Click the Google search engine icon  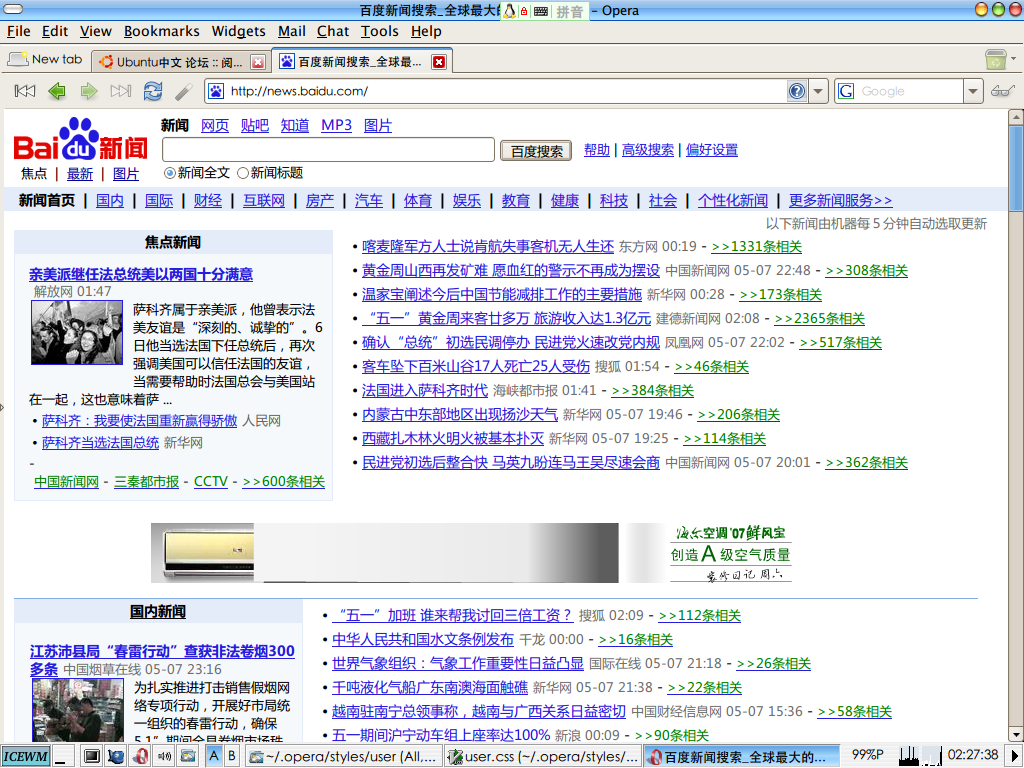pos(846,91)
